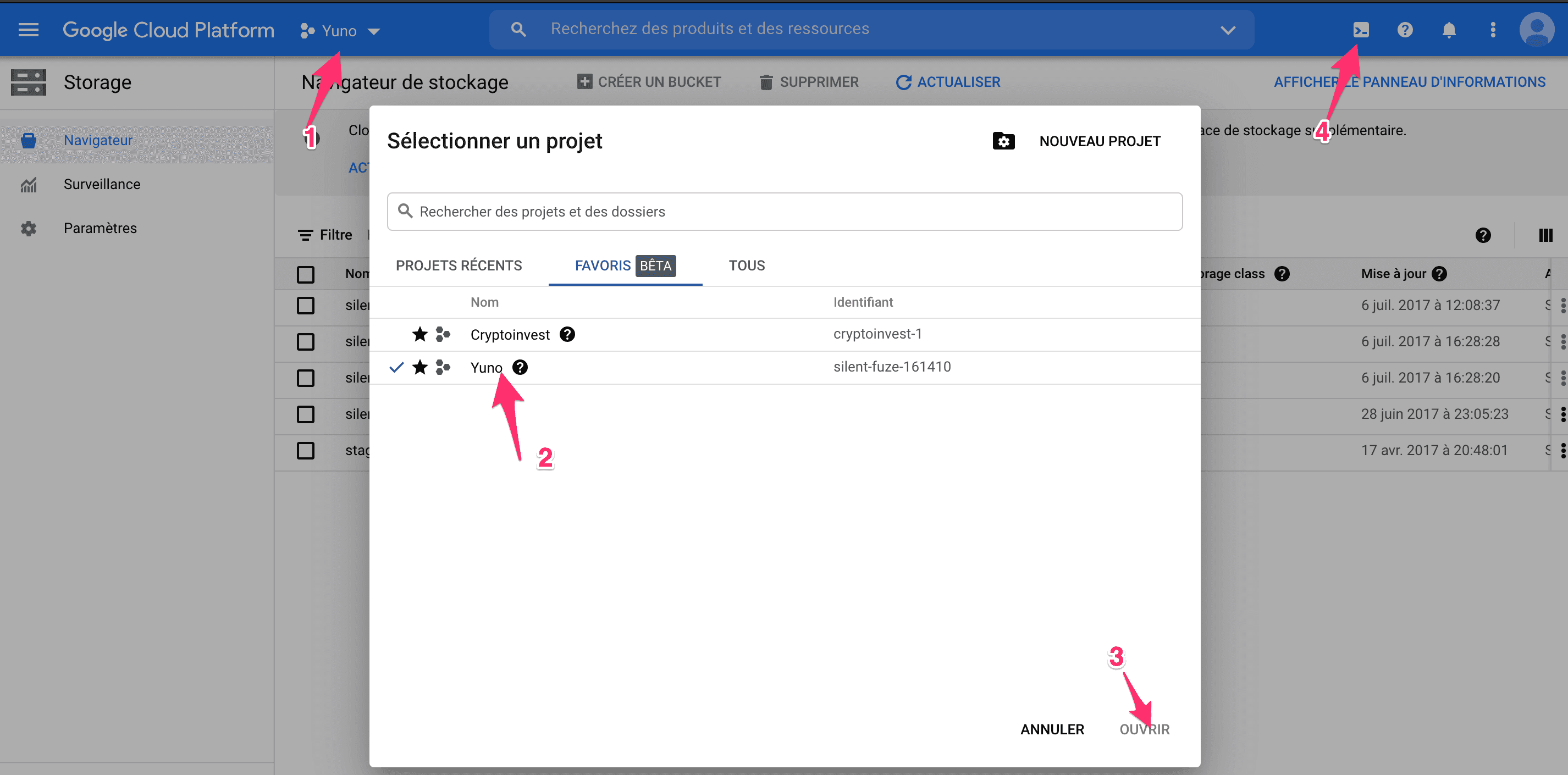Image resolution: width=1568 pixels, height=775 pixels.
Task: Click the OUVRIR button
Action: coord(1145,729)
